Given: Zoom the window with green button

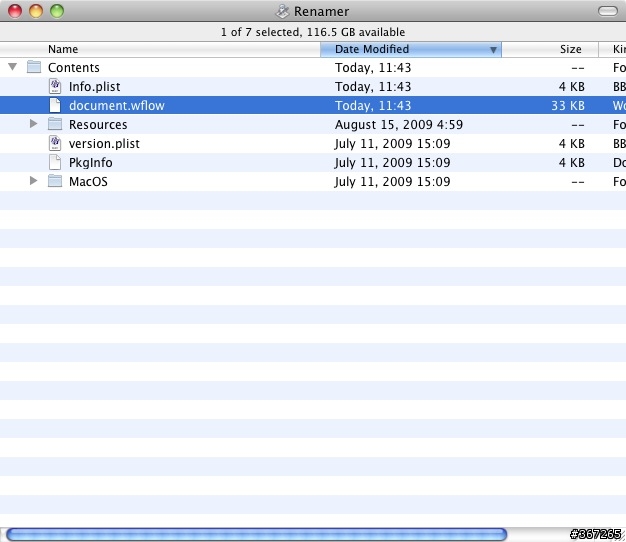Looking at the screenshot, I should [57, 11].
